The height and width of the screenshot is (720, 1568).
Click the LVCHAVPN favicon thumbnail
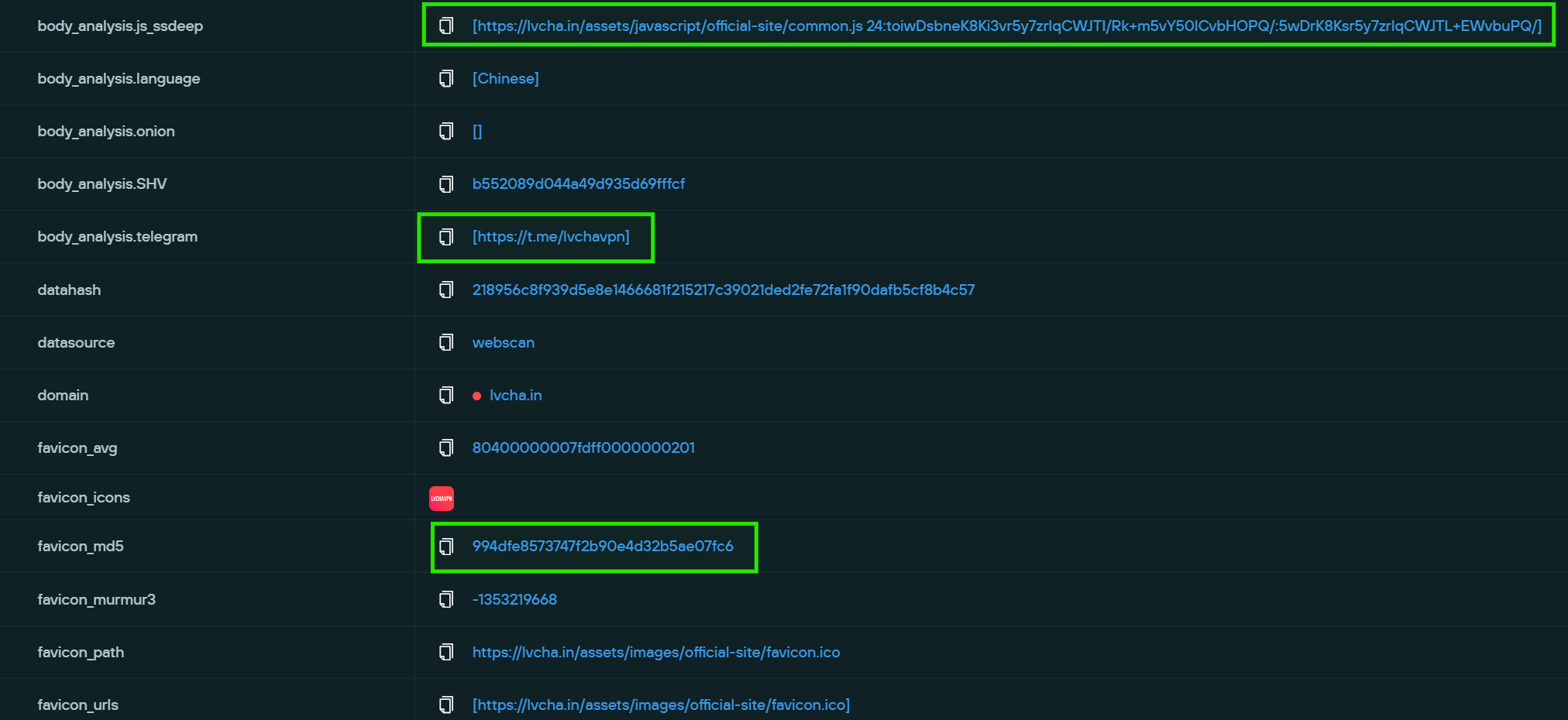click(x=441, y=498)
